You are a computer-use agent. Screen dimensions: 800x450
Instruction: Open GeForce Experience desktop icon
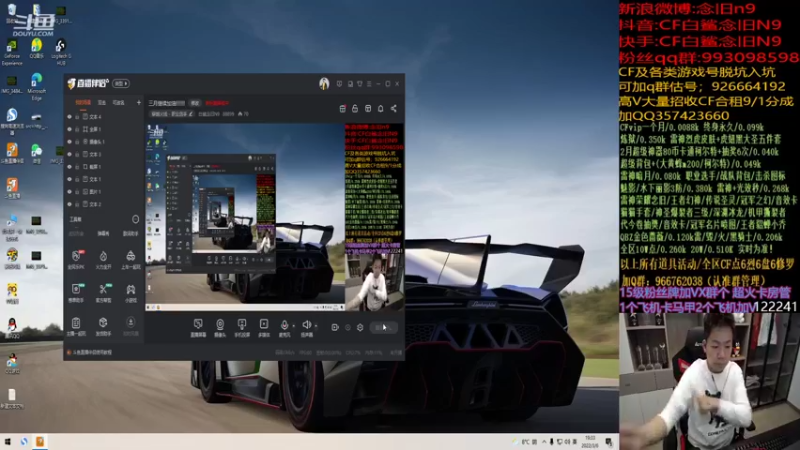point(12,53)
